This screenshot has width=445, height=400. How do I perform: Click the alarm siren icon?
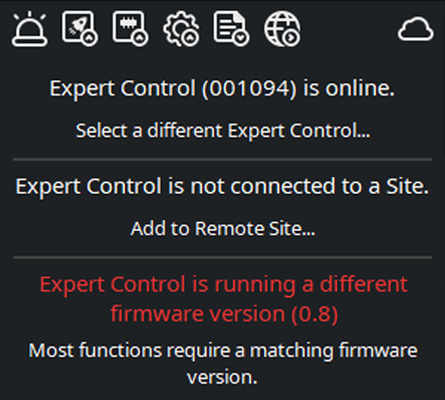click(30, 29)
